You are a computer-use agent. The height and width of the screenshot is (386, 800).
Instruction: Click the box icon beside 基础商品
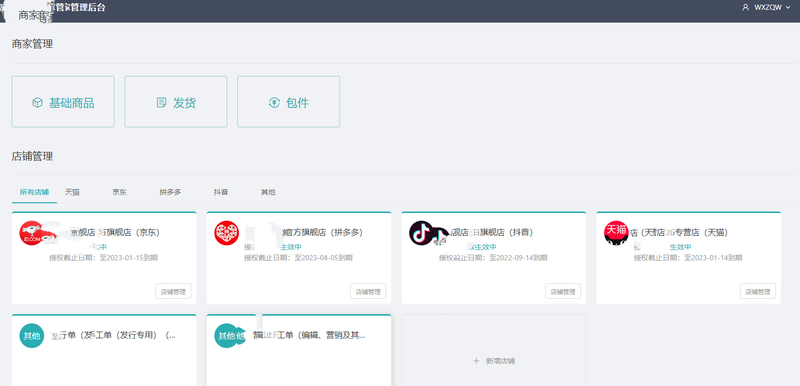pos(37,103)
